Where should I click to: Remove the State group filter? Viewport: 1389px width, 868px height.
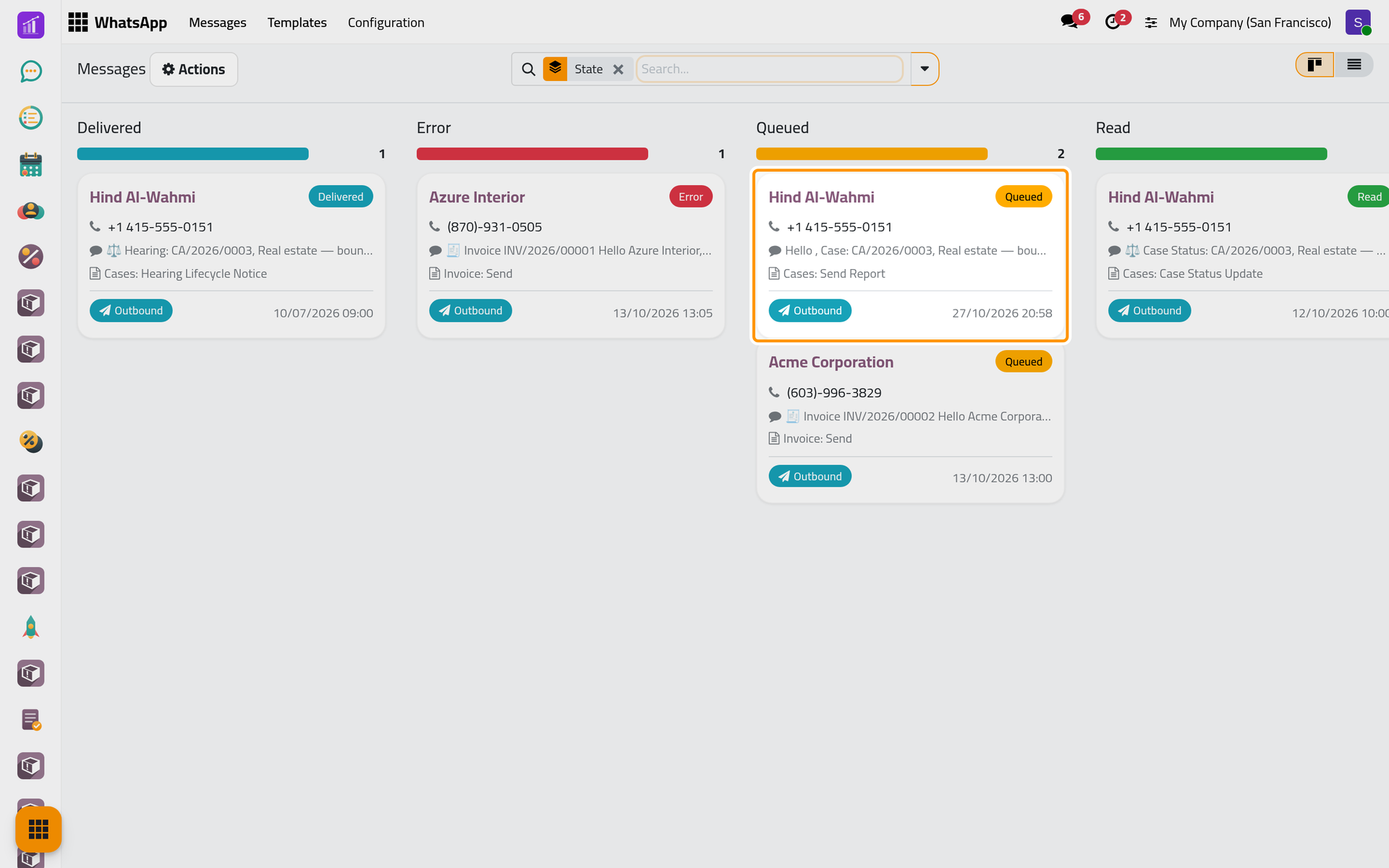pyautogui.click(x=619, y=69)
